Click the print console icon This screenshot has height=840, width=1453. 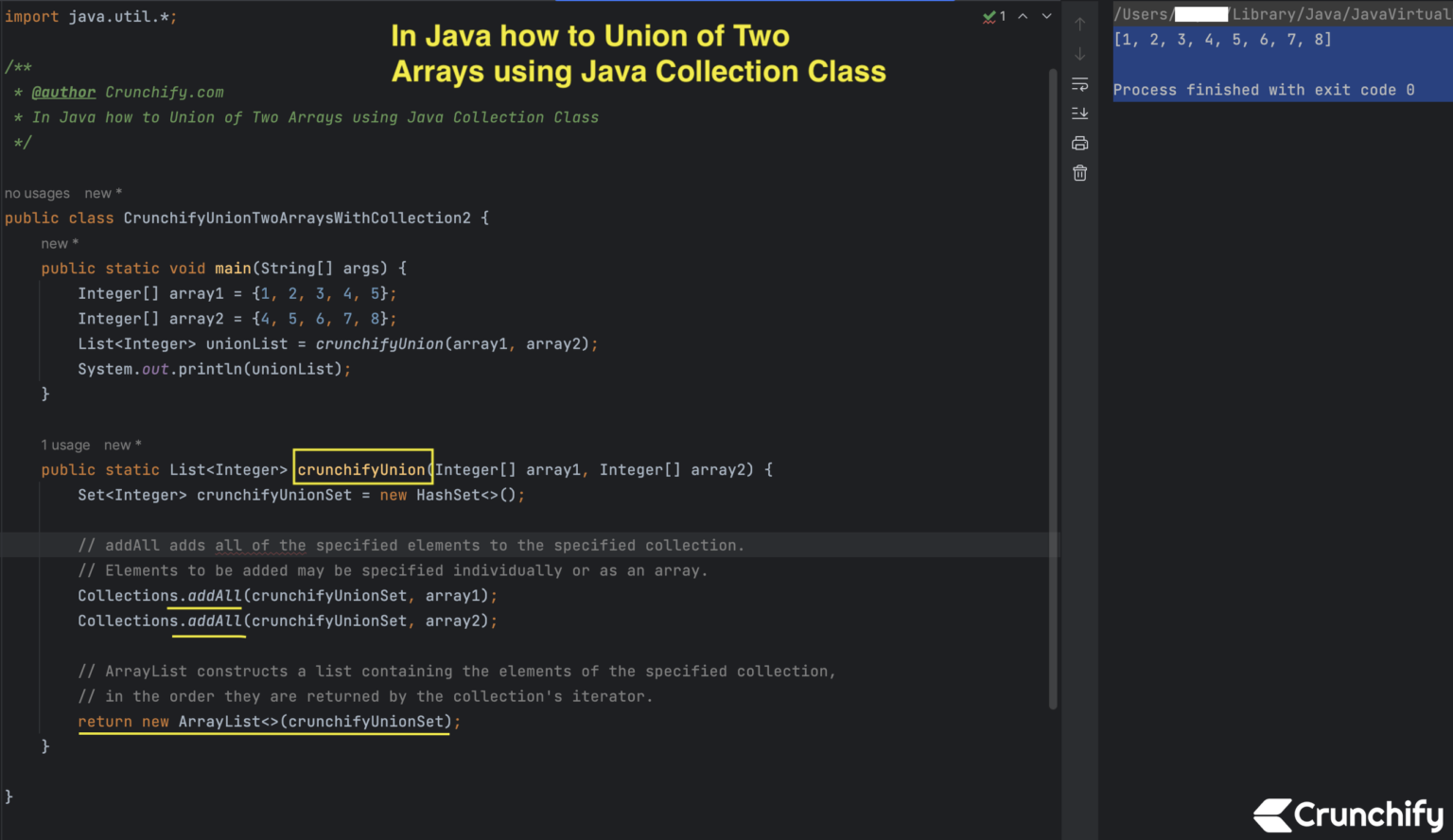1079,142
